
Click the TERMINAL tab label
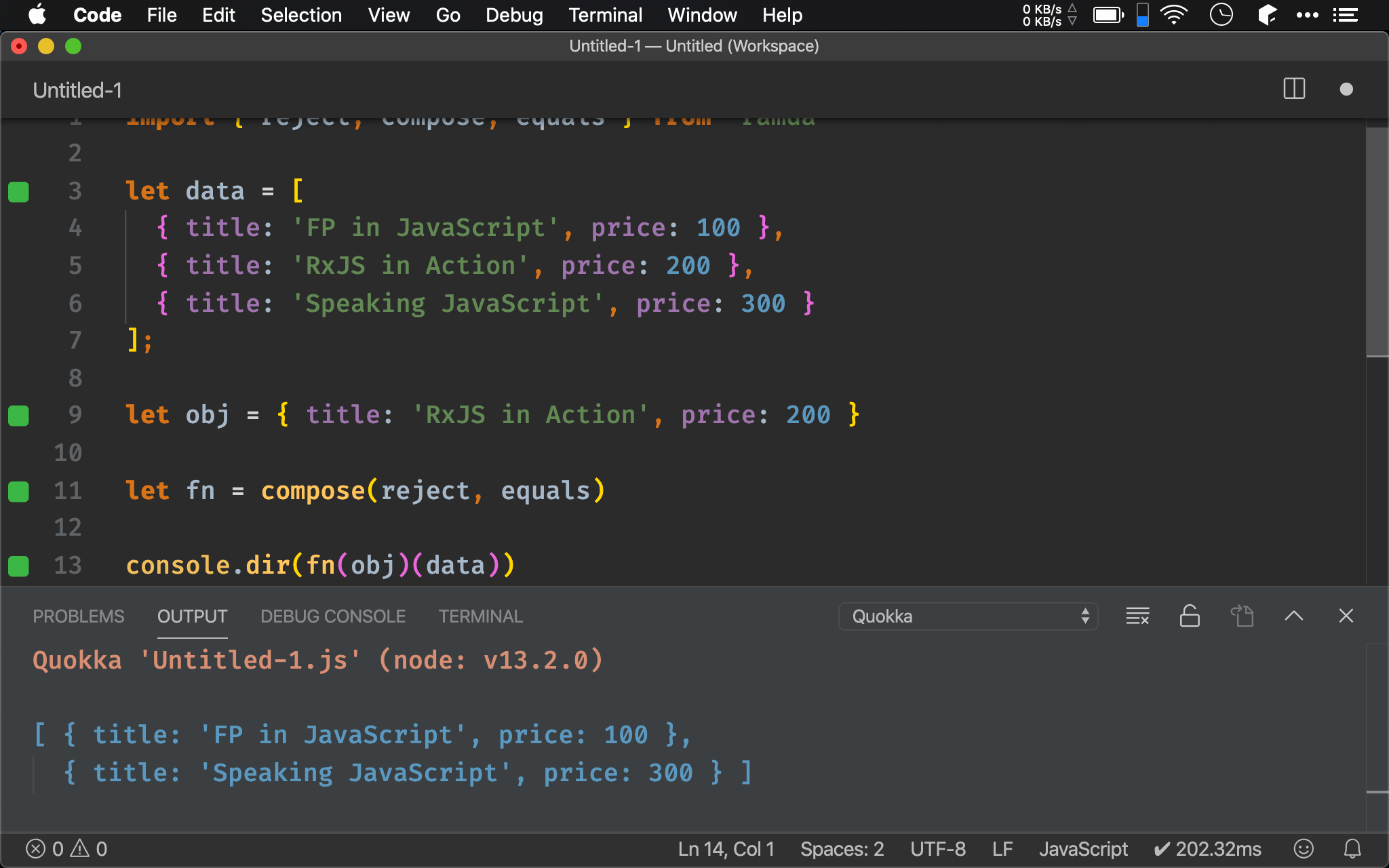pyautogui.click(x=481, y=616)
